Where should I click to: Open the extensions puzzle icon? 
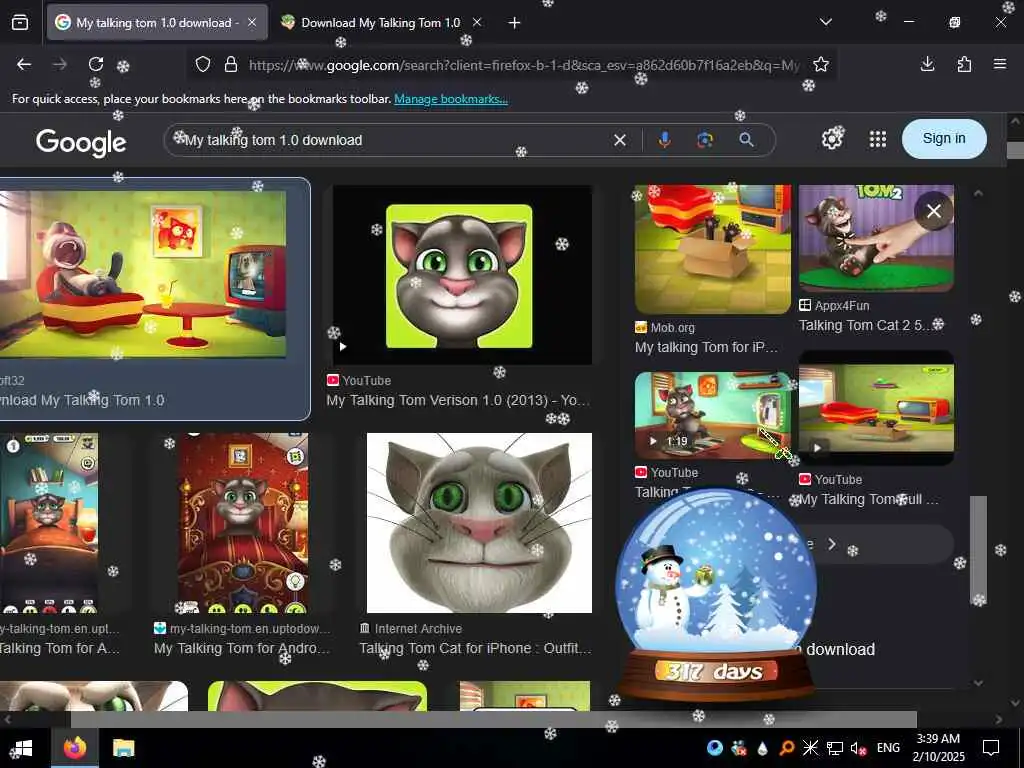point(964,64)
